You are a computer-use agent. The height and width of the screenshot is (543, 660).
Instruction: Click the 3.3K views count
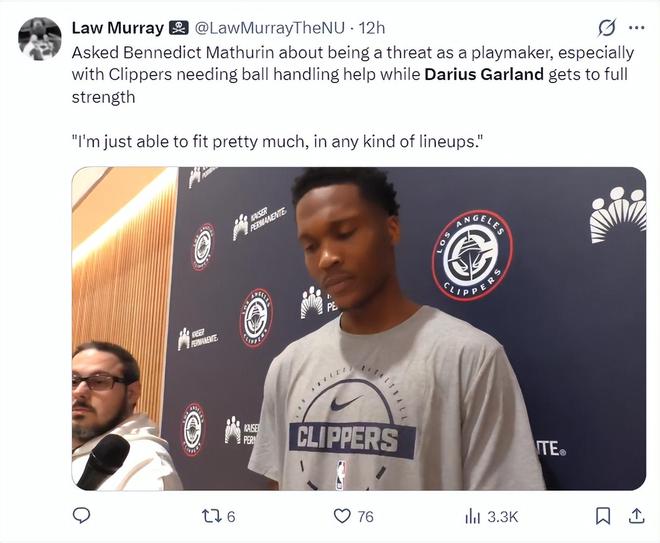[x=503, y=516]
